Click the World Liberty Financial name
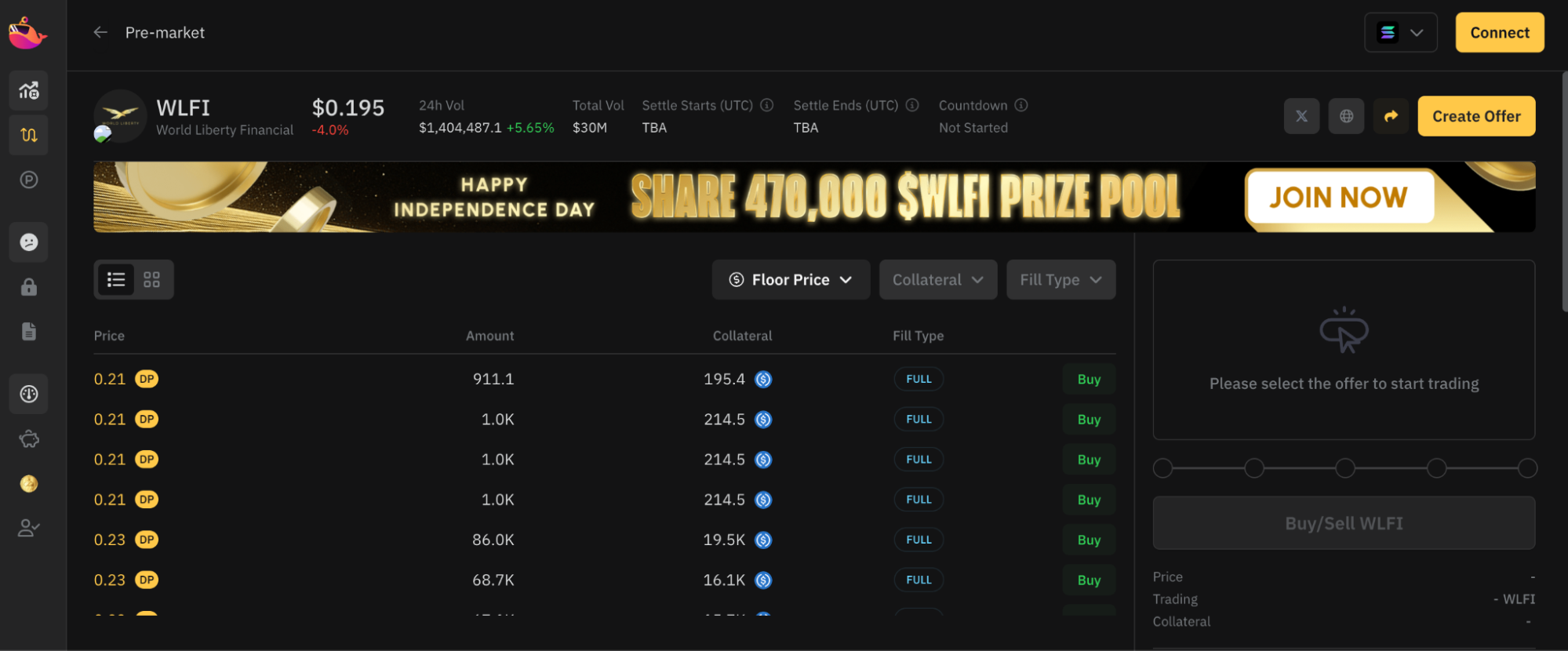This screenshot has height=651, width=1568. (x=225, y=130)
